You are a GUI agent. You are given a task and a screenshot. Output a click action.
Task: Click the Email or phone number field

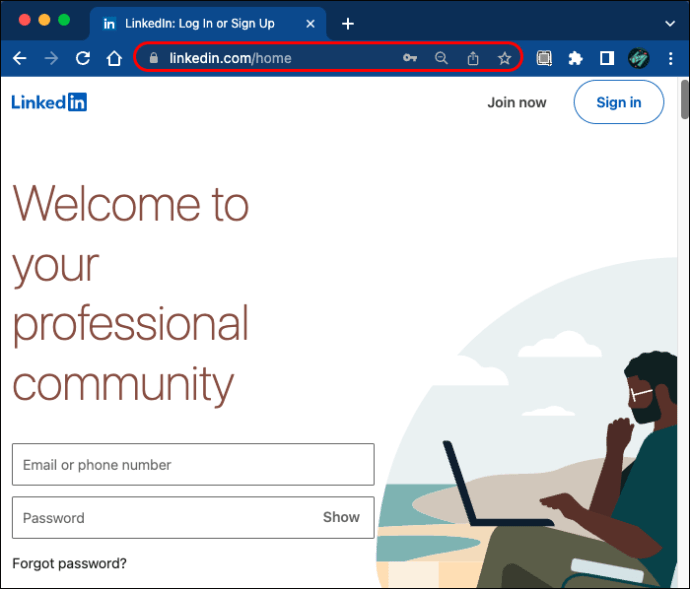tap(193, 465)
